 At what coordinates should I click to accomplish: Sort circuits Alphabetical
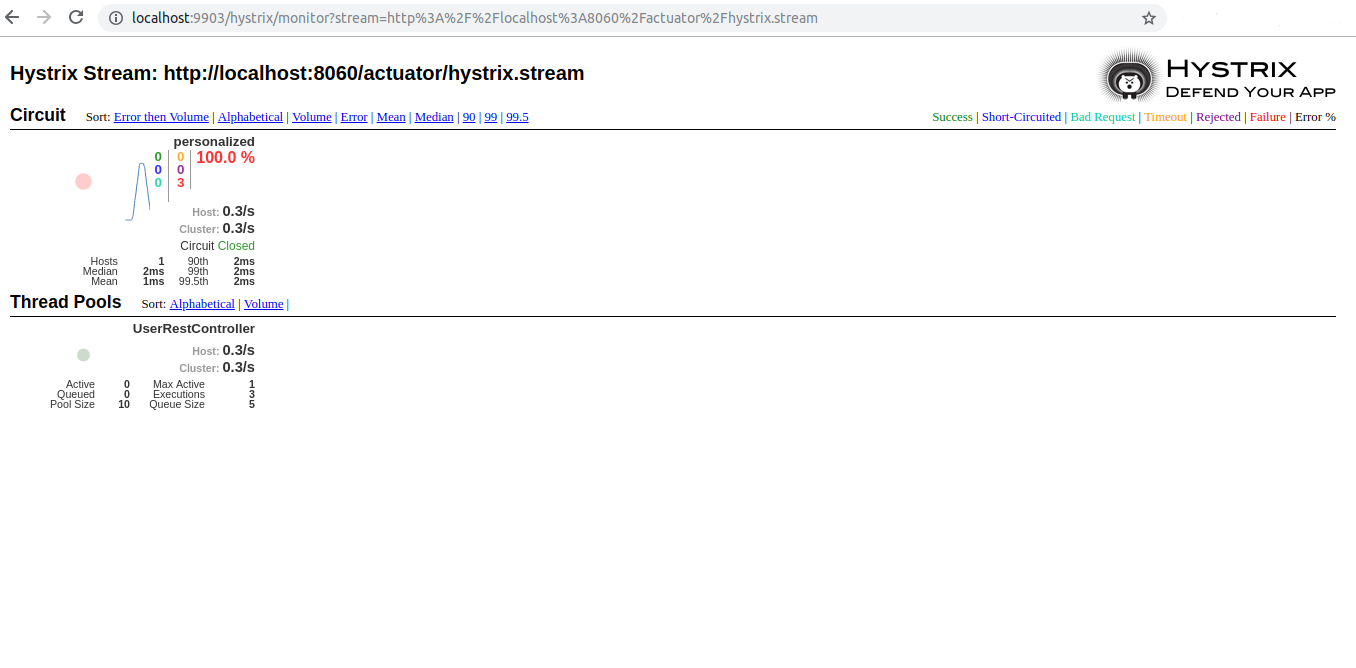pos(250,117)
